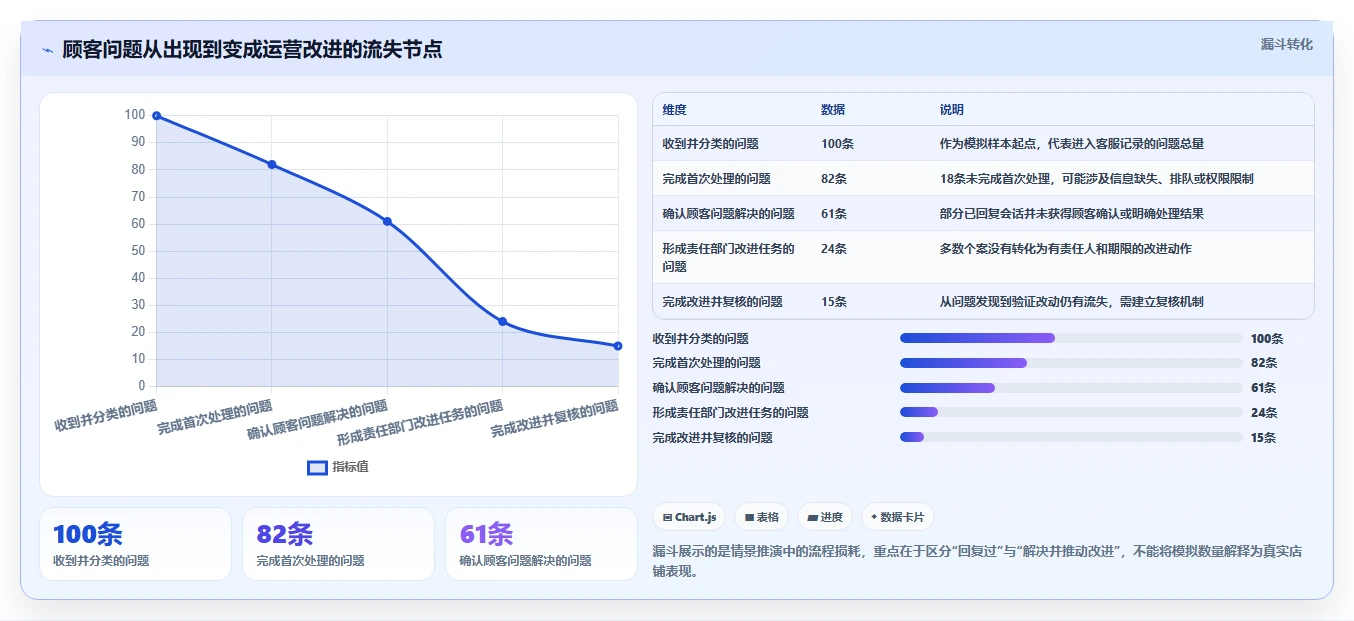Click the 61条 data card
Image resolution: width=1354 pixels, height=621 pixels.
coord(541,544)
